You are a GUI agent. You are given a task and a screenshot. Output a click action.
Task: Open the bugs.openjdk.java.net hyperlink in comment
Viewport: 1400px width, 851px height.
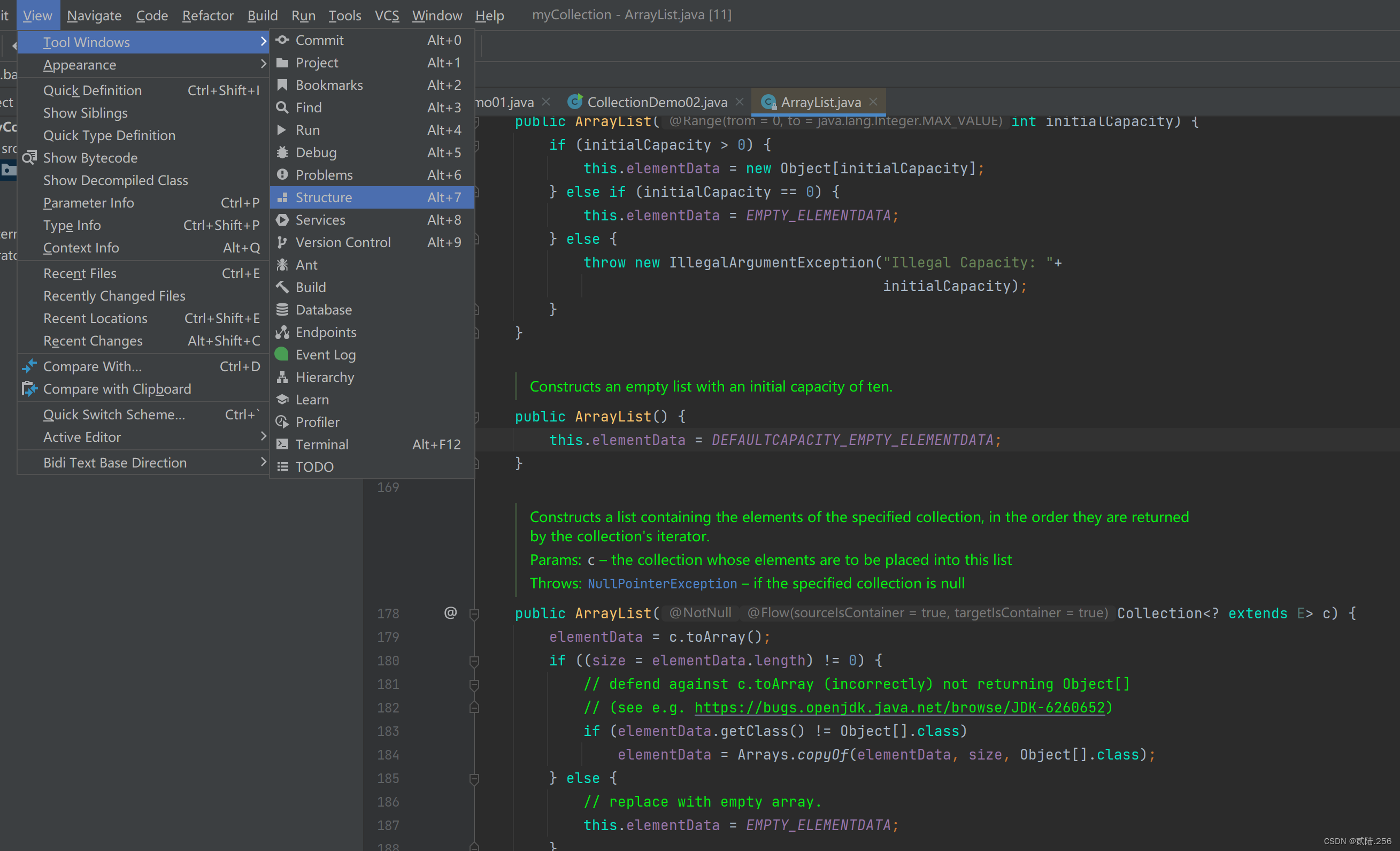[x=900, y=708]
